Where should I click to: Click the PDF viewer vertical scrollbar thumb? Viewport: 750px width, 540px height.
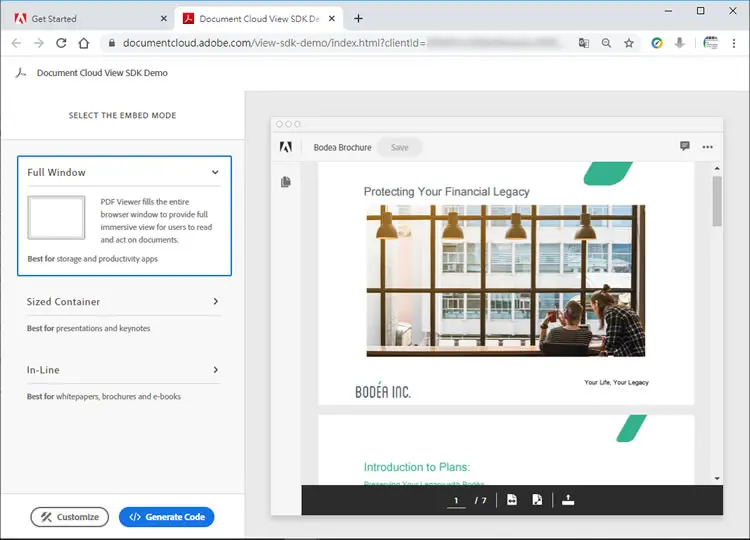point(717,201)
